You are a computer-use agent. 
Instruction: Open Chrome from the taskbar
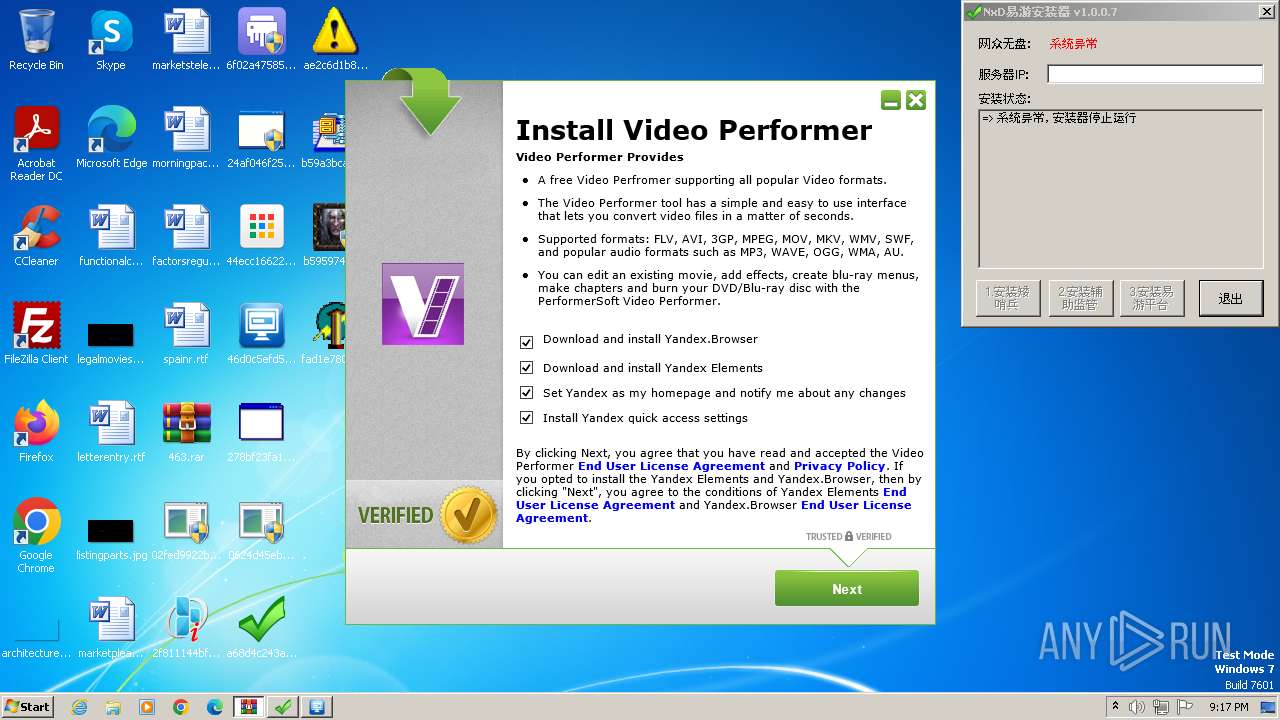[181, 706]
